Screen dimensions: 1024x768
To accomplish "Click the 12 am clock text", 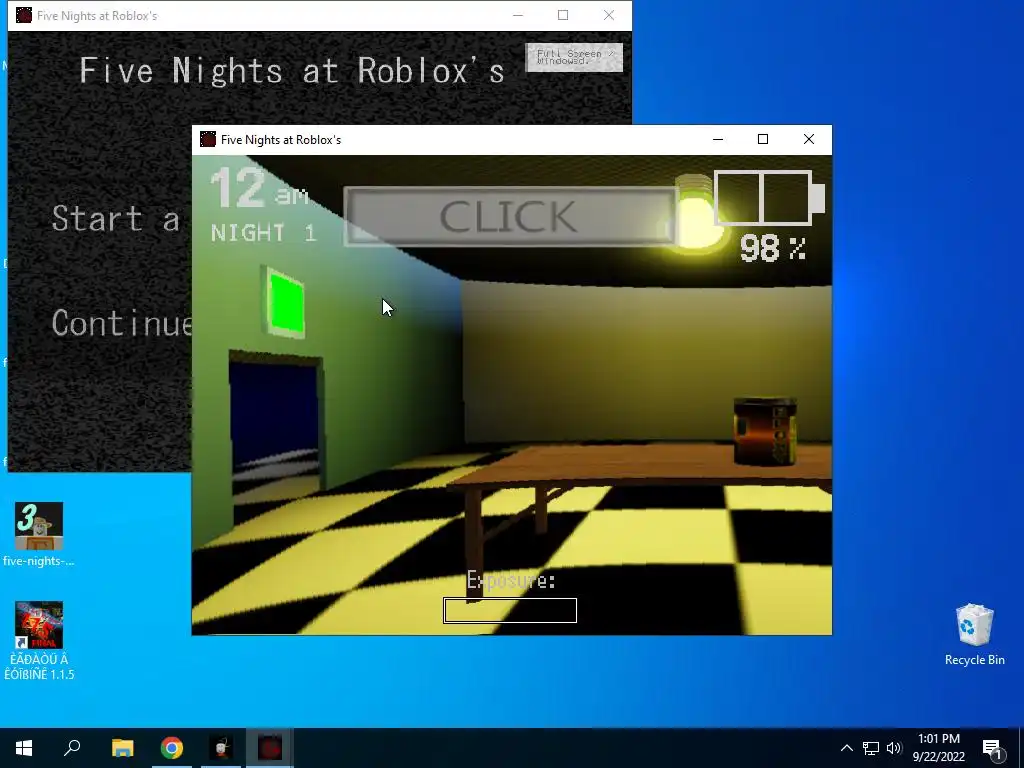I will tap(259, 189).
